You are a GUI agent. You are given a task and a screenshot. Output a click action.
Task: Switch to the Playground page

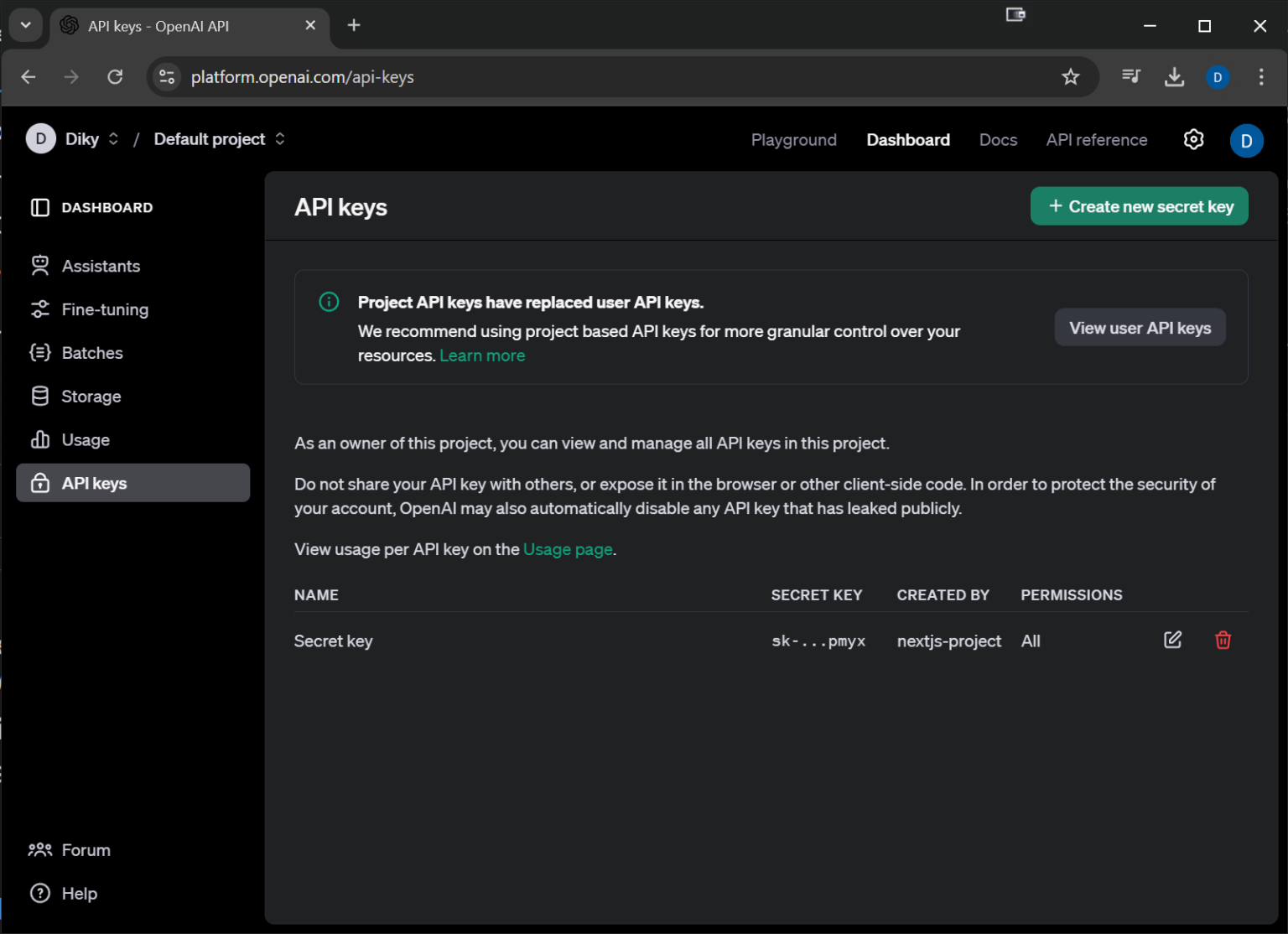point(793,139)
